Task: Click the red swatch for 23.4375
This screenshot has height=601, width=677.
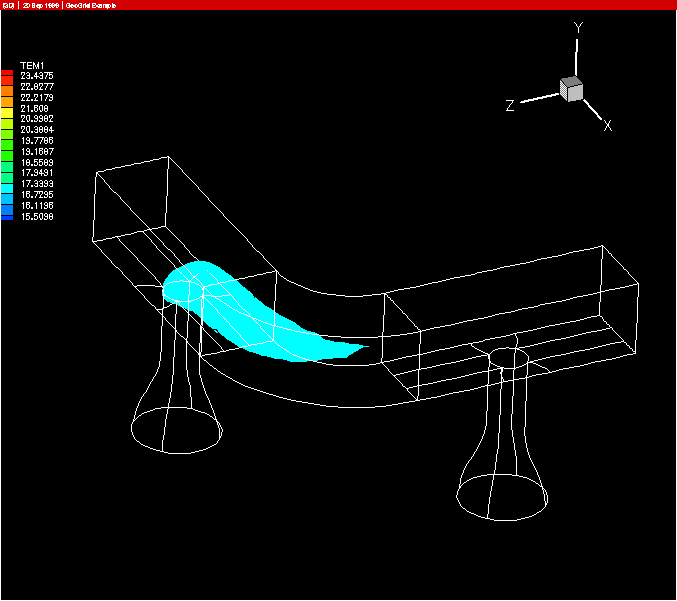Action: click(7, 75)
